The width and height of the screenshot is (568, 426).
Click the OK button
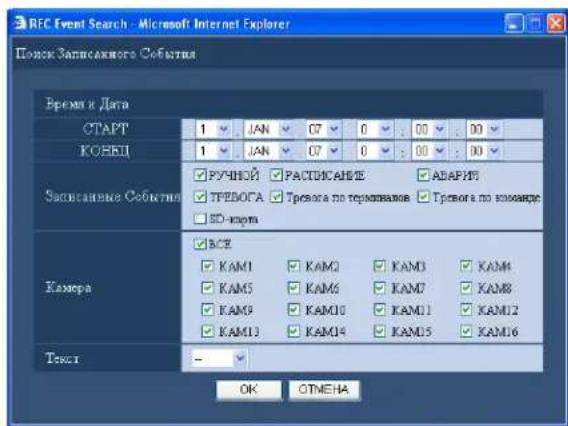coord(248,390)
